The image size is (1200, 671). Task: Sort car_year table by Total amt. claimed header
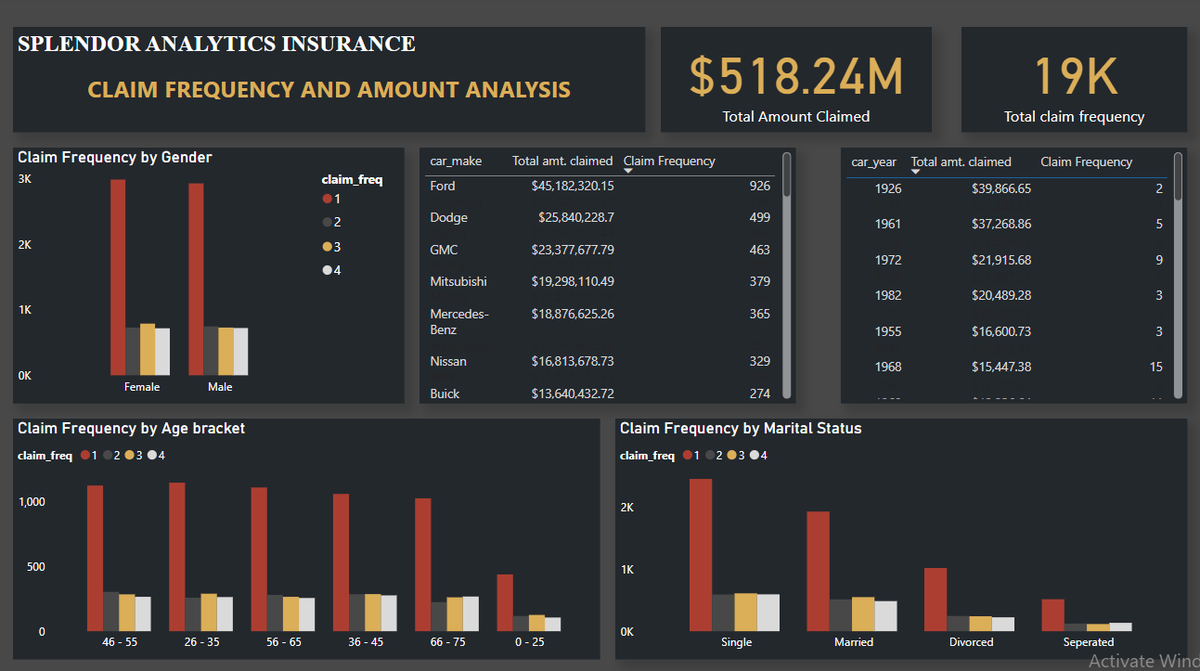(961, 162)
